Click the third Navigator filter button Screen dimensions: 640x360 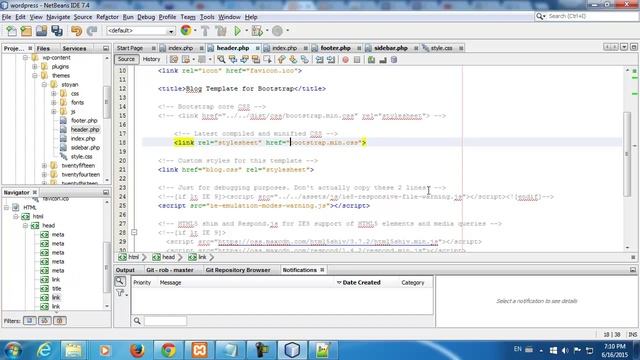pyautogui.click(x=60, y=320)
